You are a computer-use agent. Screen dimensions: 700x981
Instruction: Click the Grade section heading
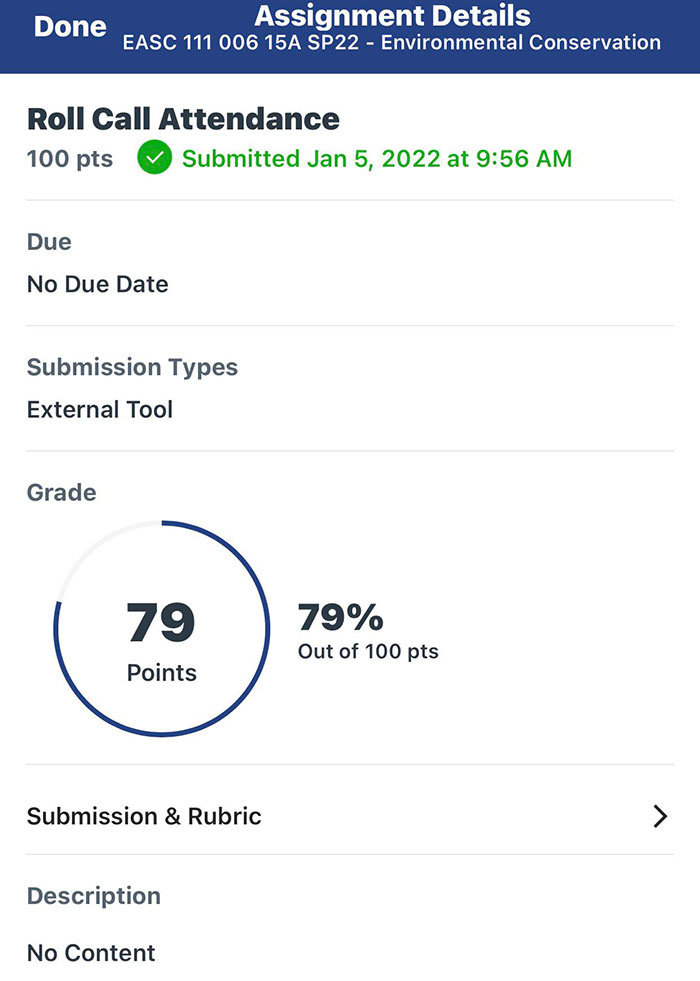pyautogui.click(x=61, y=492)
